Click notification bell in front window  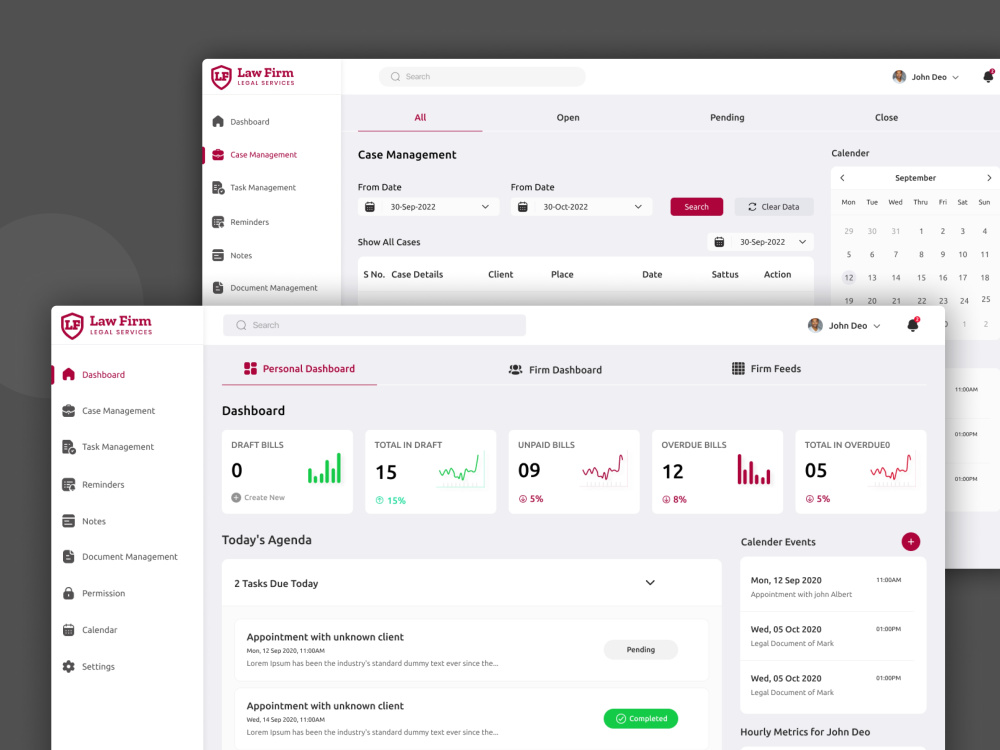[x=913, y=325]
